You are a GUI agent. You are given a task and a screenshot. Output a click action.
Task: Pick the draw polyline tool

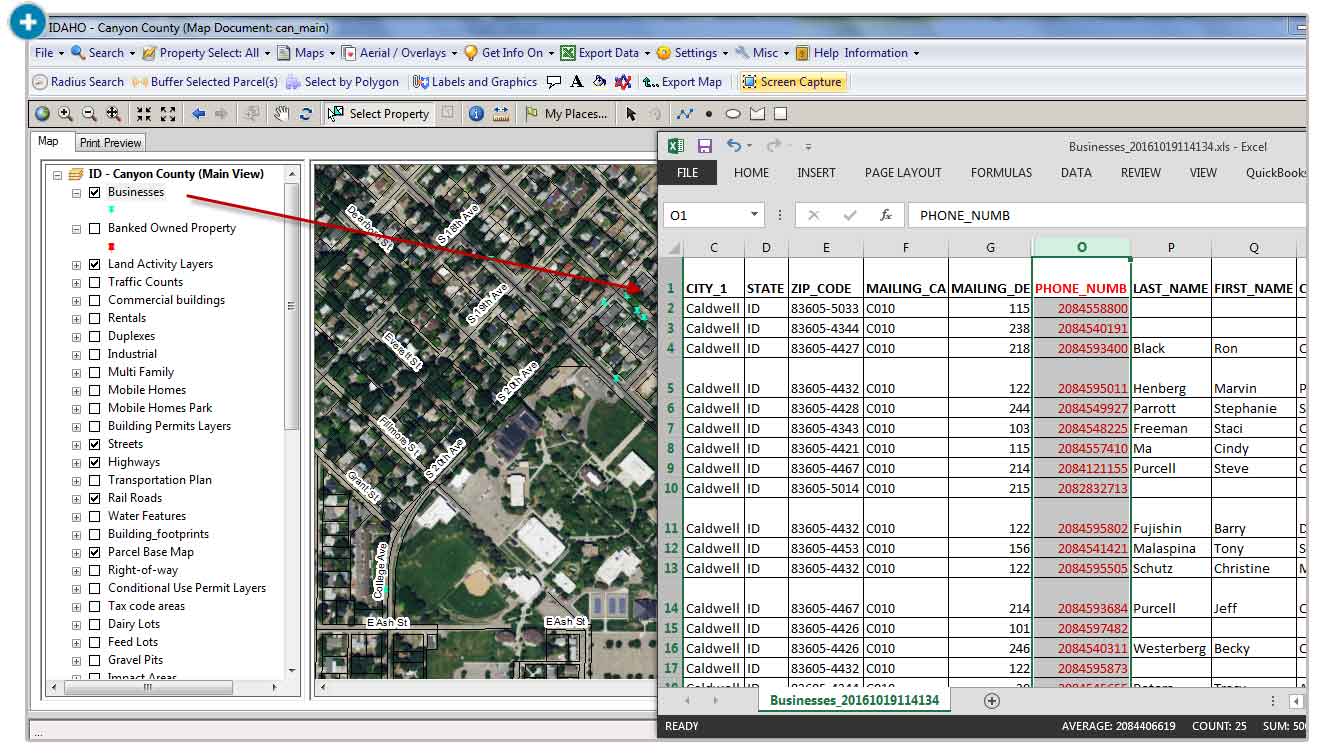point(685,114)
